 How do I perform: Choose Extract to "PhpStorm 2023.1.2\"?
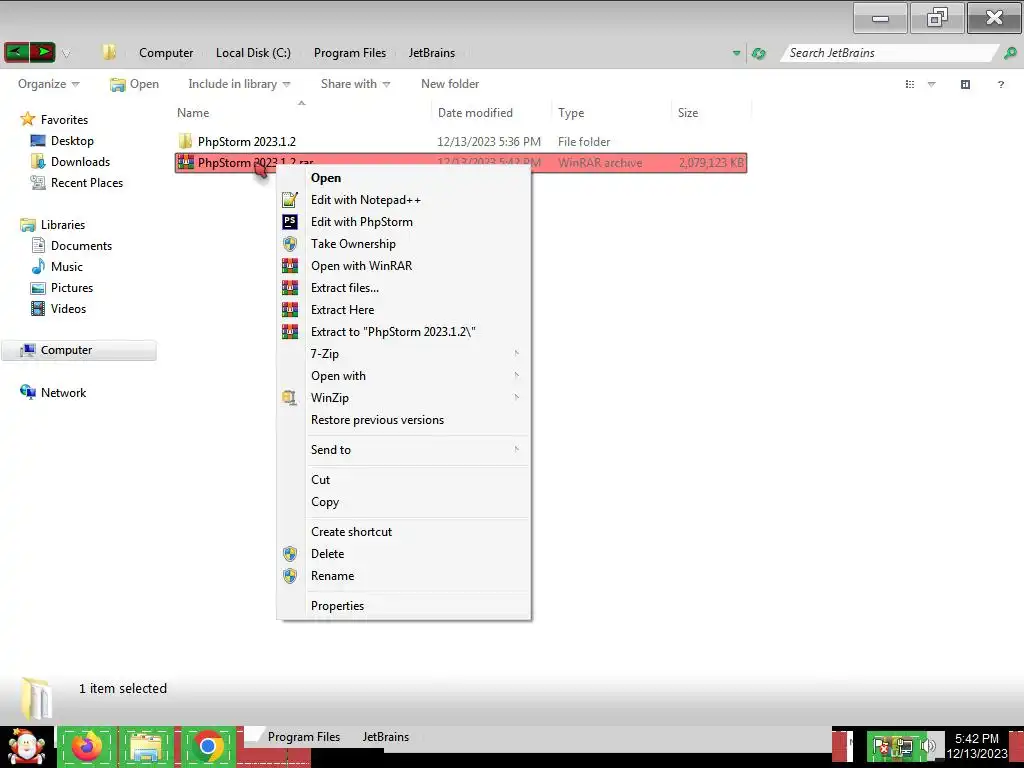404,332
